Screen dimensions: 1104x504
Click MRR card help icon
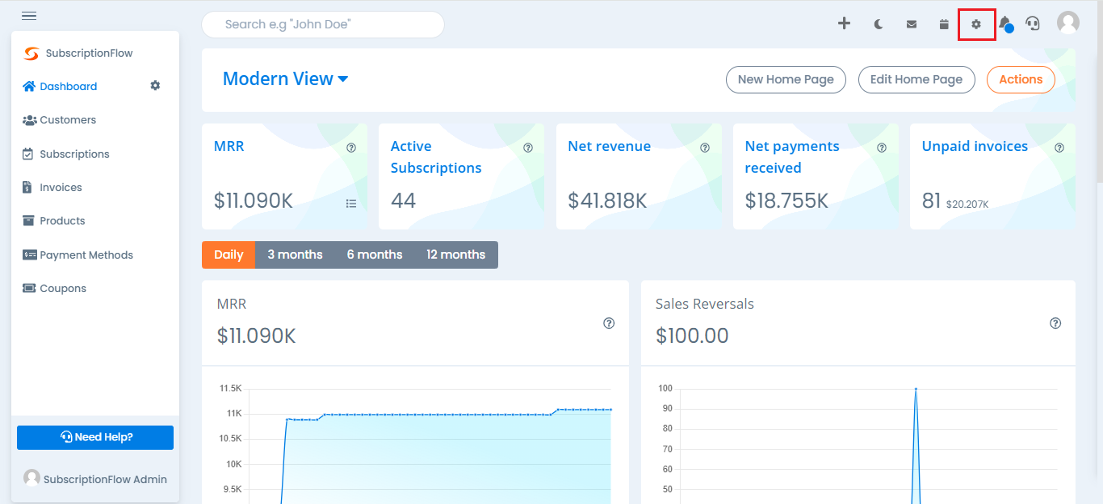pyautogui.click(x=351, y=148)
